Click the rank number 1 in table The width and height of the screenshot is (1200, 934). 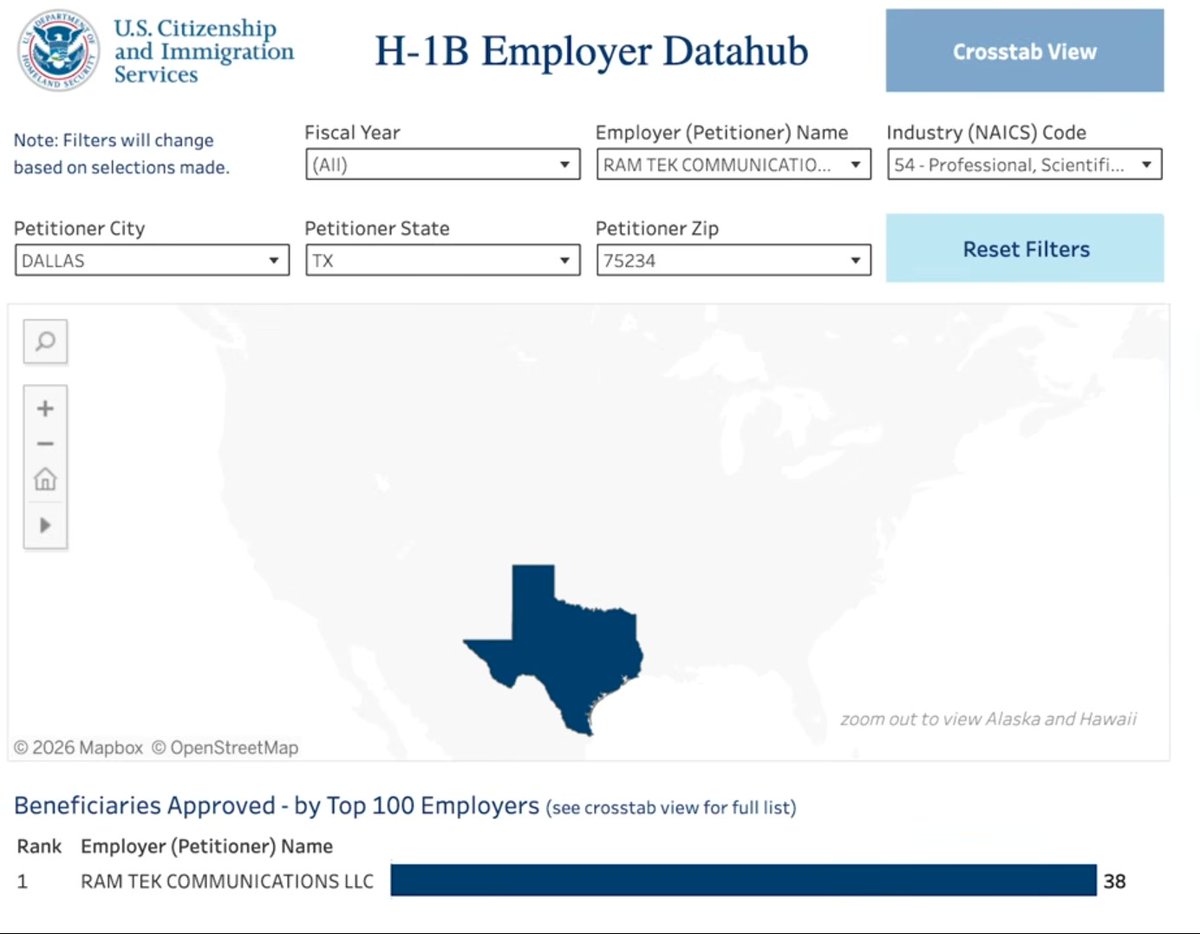[23, 881]
